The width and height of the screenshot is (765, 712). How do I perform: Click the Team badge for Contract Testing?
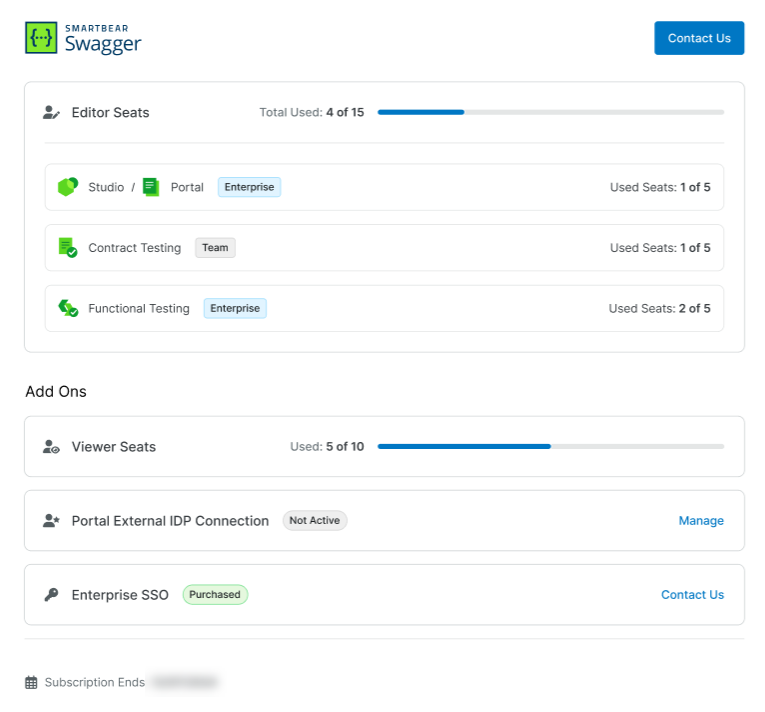(x=215, y=247)
